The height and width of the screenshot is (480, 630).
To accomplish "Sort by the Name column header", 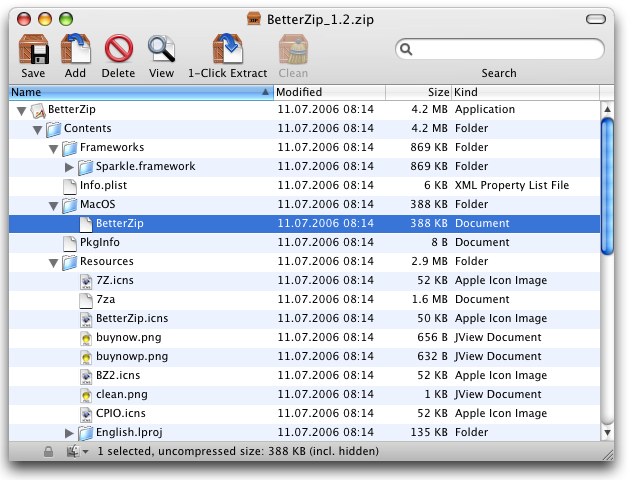I will click(x=141, y=92).
